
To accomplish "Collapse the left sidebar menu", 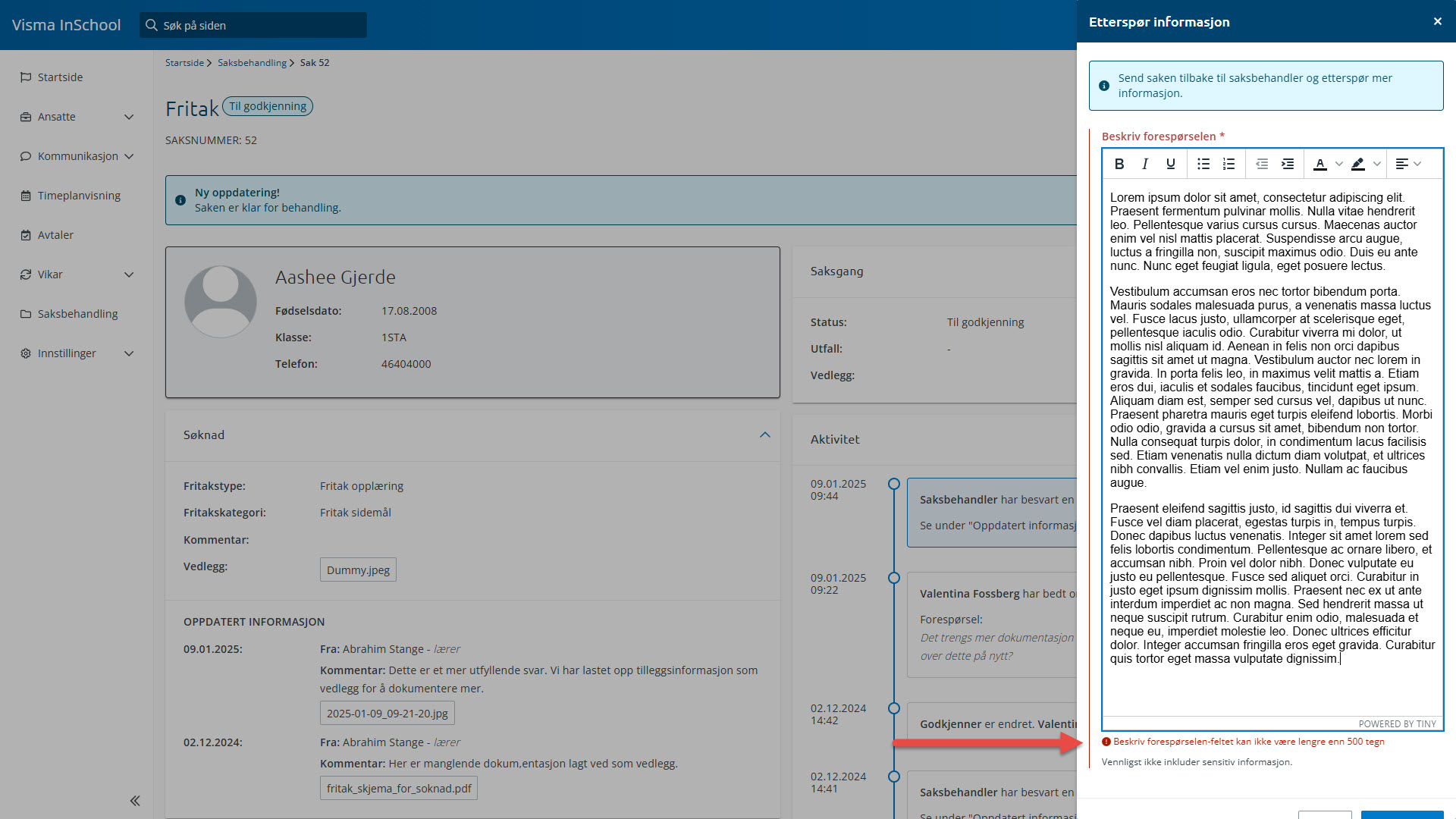I will tap(135, 801).
